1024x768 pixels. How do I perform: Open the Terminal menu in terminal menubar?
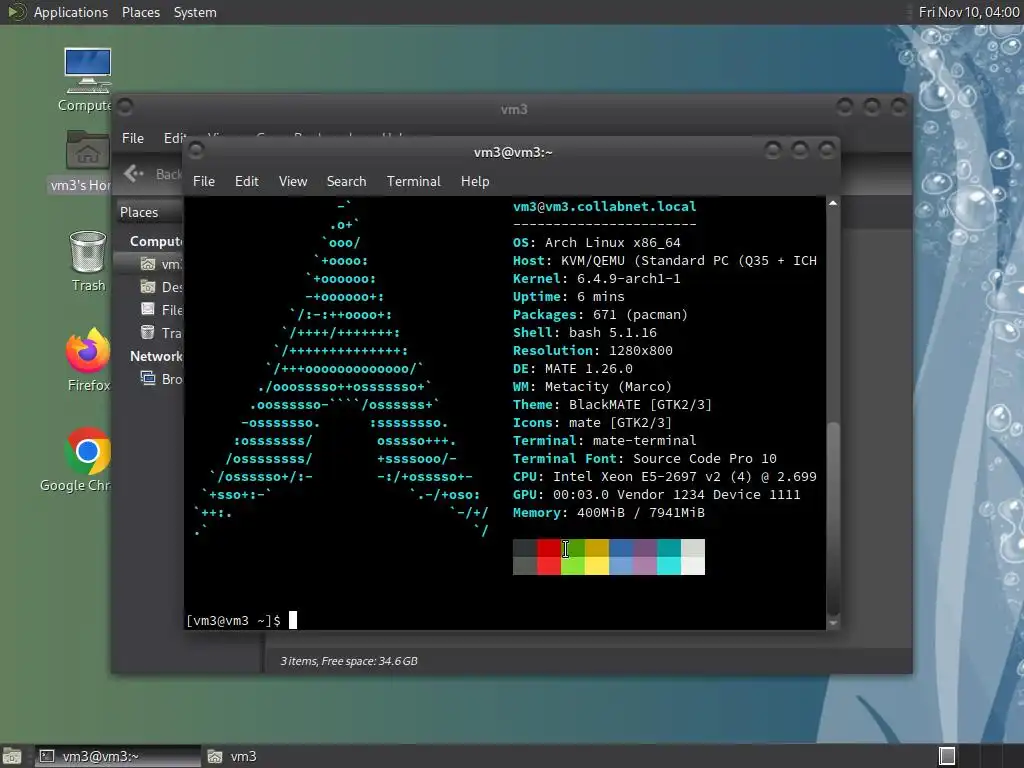coord(413,181)
